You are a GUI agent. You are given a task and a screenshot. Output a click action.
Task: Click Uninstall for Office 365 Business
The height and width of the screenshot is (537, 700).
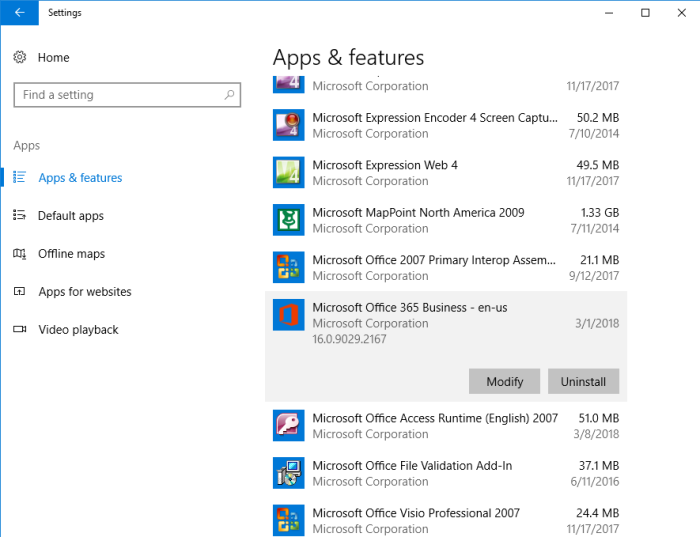click(x=583, y=381)
